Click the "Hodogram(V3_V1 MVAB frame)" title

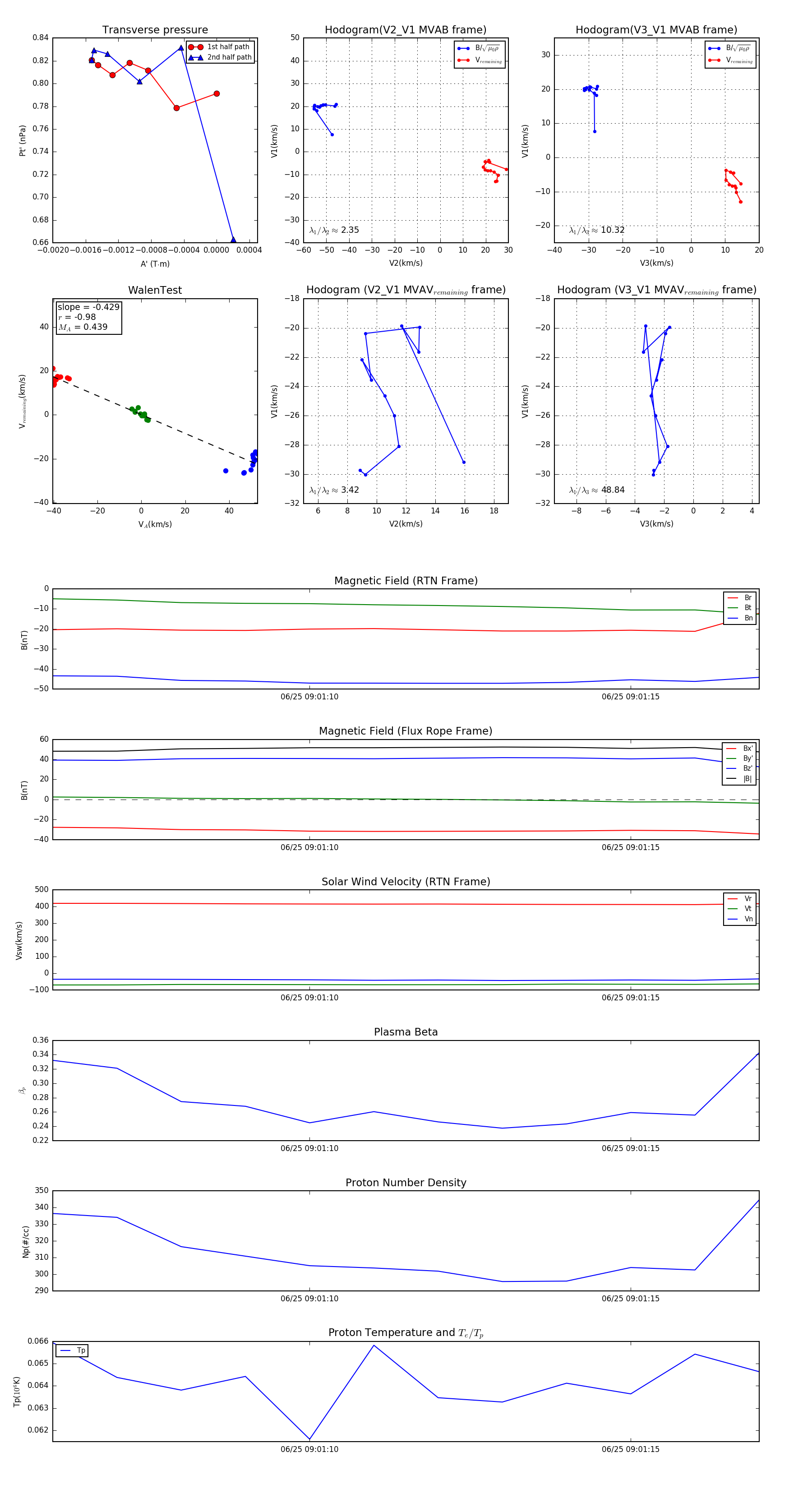pos(656,30)
